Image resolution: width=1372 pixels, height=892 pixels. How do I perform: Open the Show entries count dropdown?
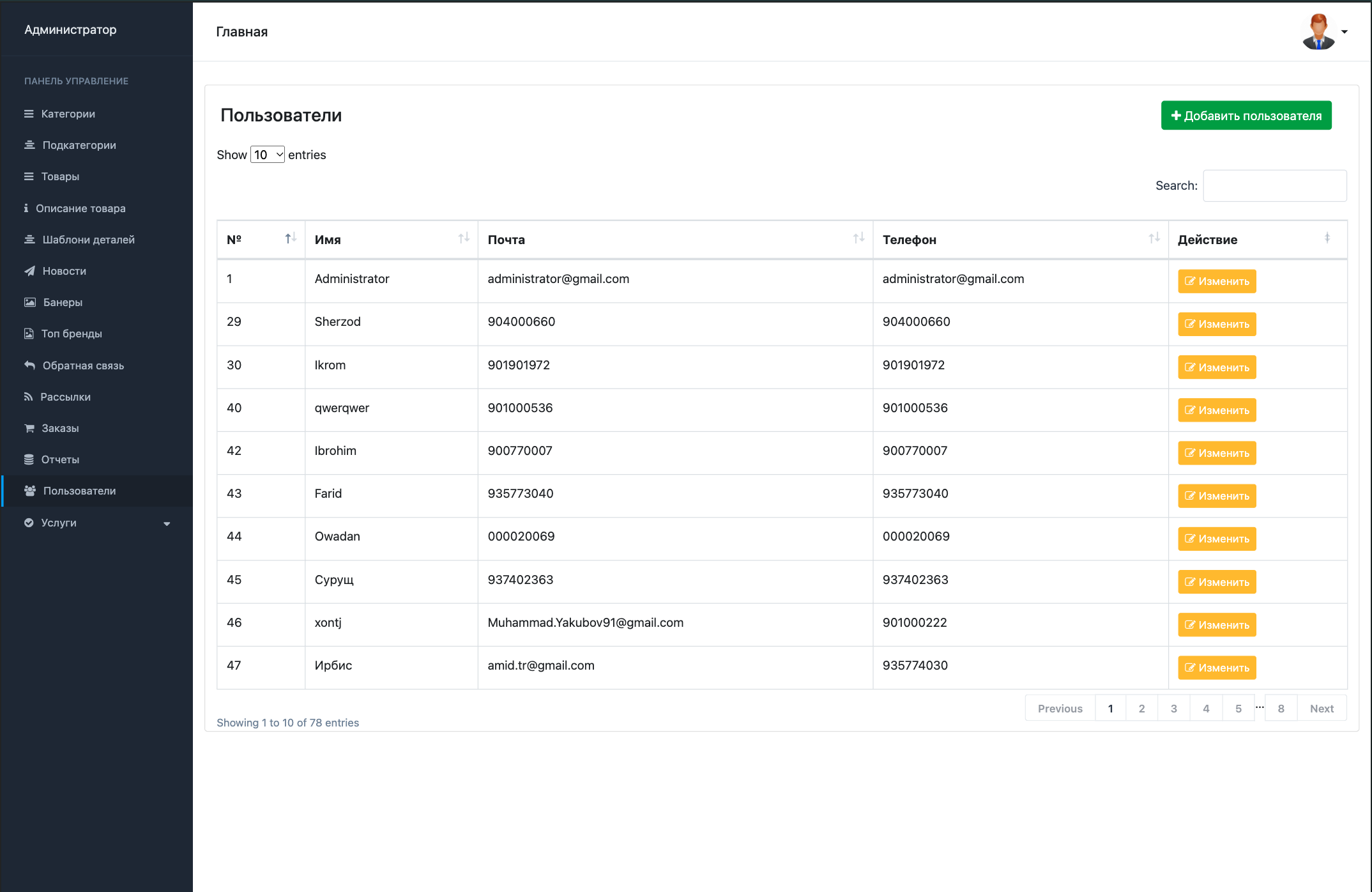click(268, 155)
